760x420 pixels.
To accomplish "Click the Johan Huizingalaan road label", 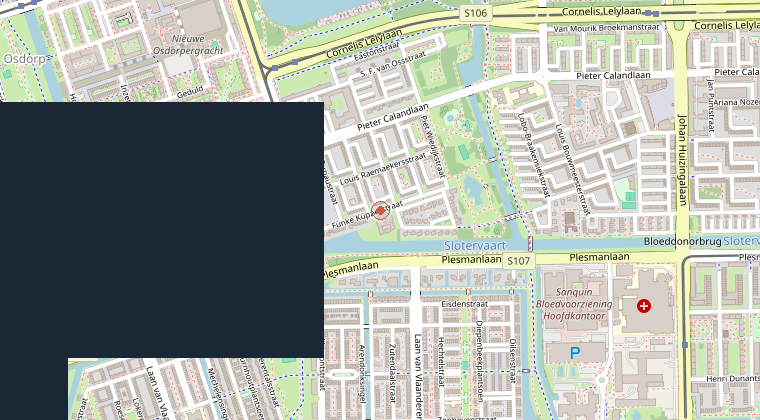I will coord(682,160).
